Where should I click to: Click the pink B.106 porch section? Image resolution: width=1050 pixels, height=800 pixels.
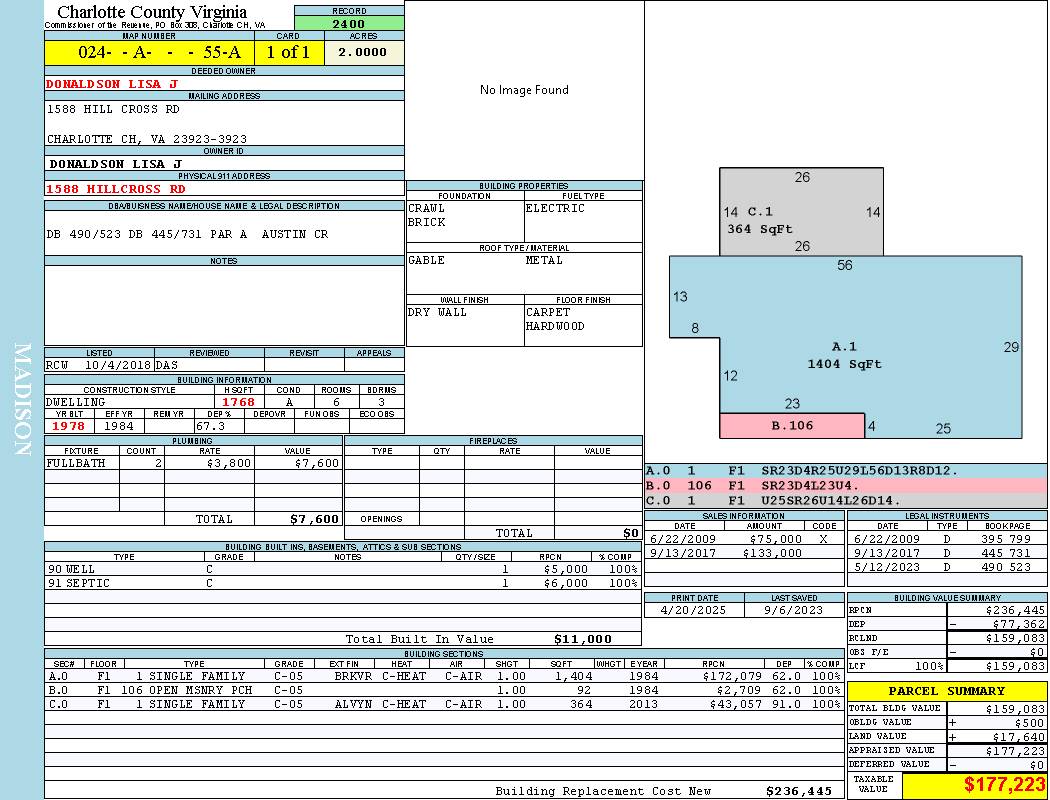791,426
